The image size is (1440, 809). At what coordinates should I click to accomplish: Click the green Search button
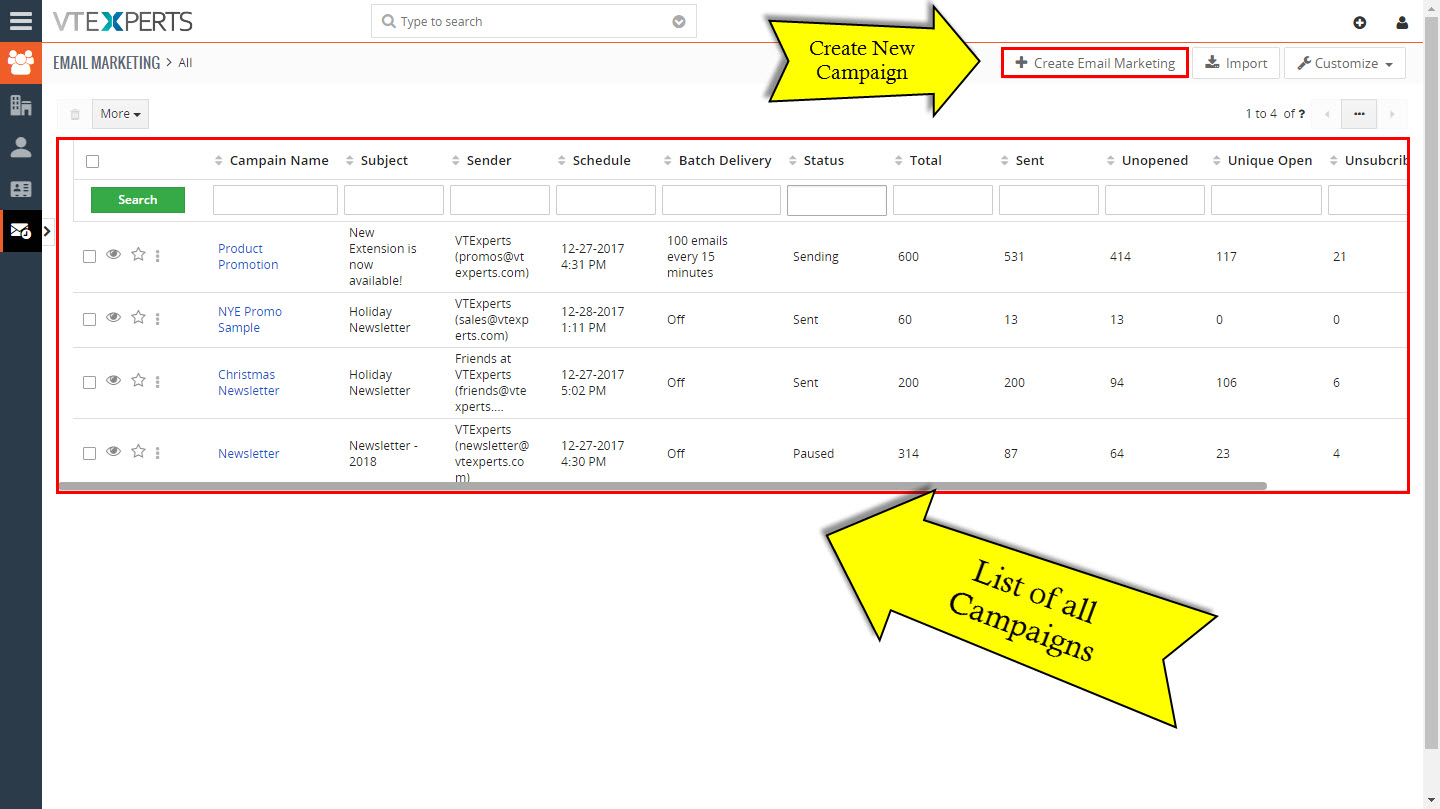coord(138,200)
